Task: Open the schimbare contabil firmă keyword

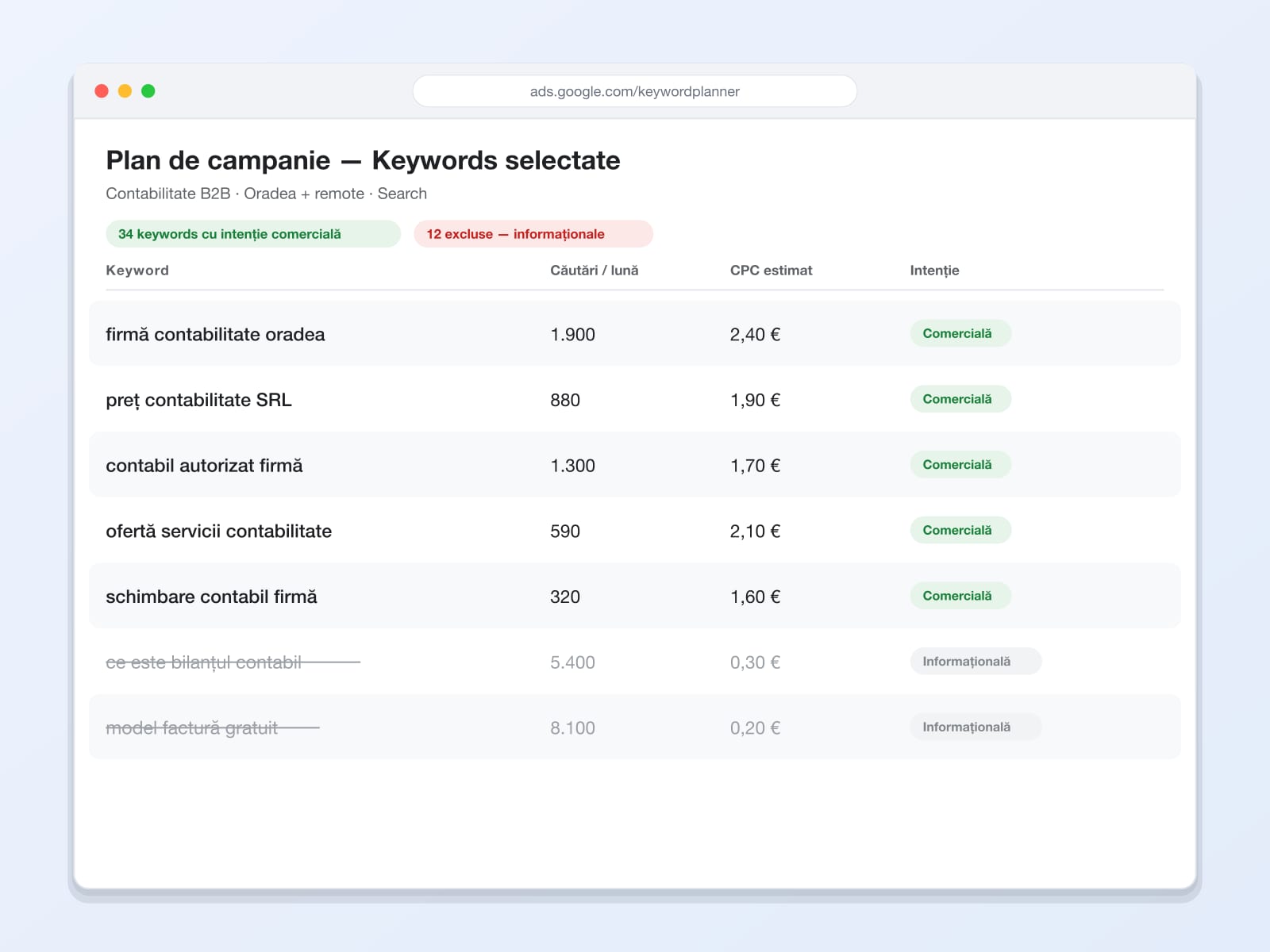Action: point(211,597)
